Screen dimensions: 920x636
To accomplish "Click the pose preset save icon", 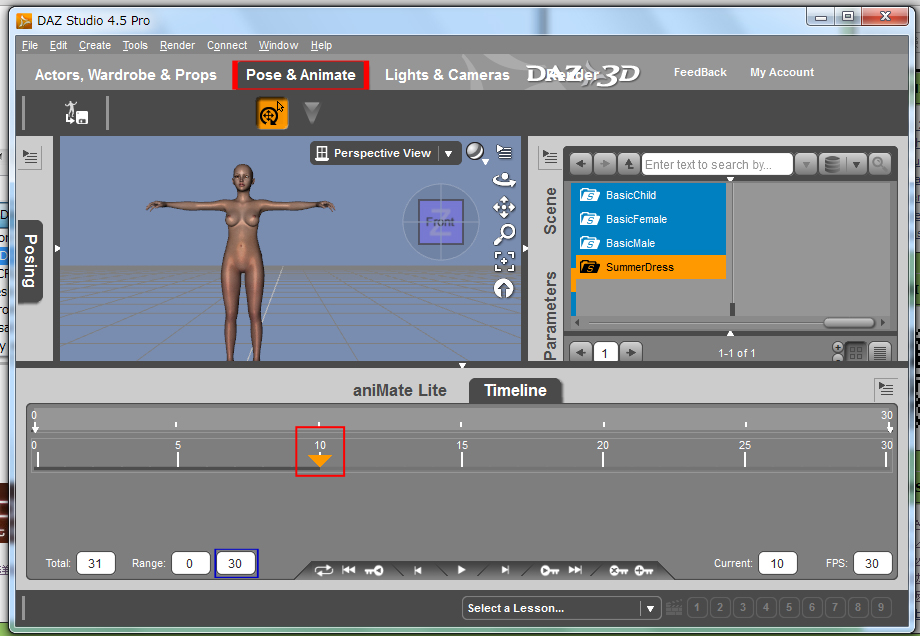I will pos(76,113).
